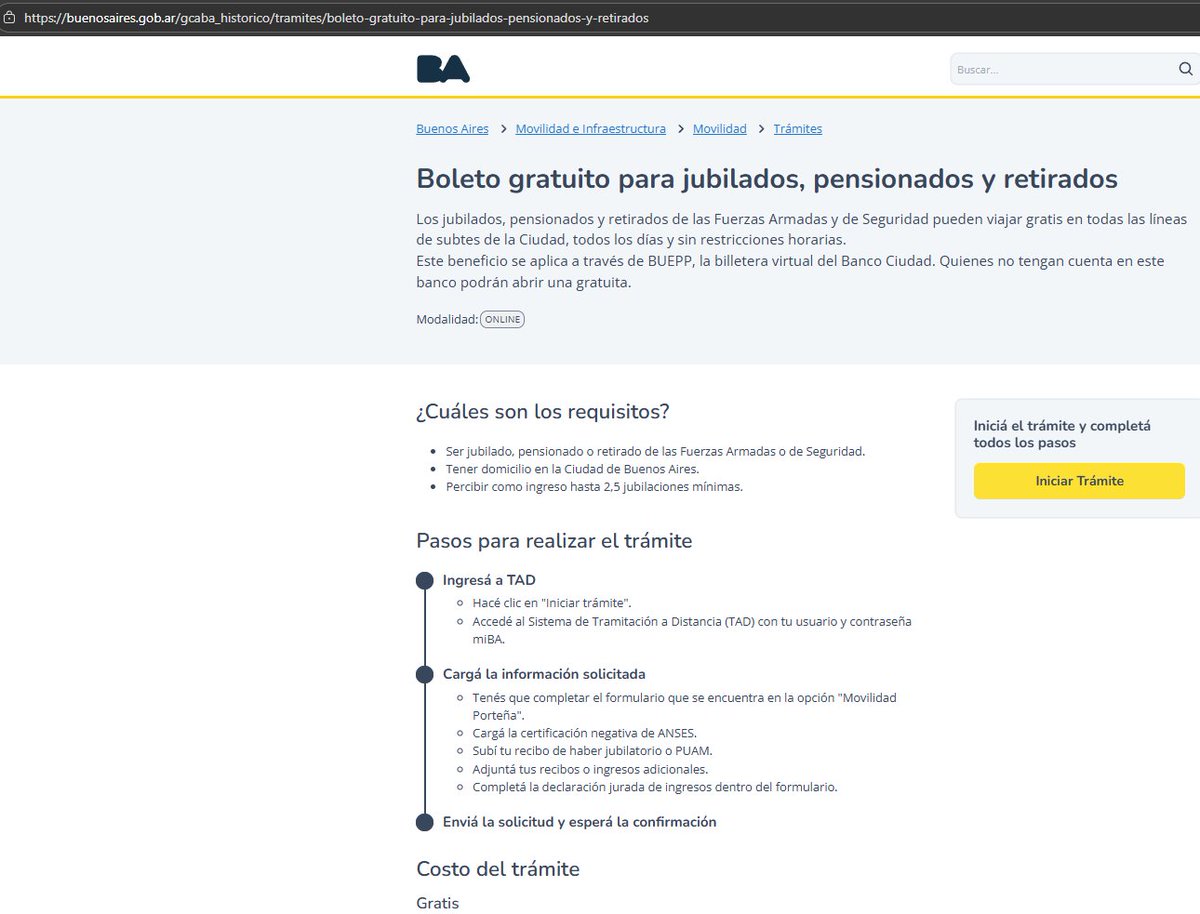The width and height of the screenshot is (1200, 914).
Task: Click the BA logo in the header
Action: click(x=443, y=68)
